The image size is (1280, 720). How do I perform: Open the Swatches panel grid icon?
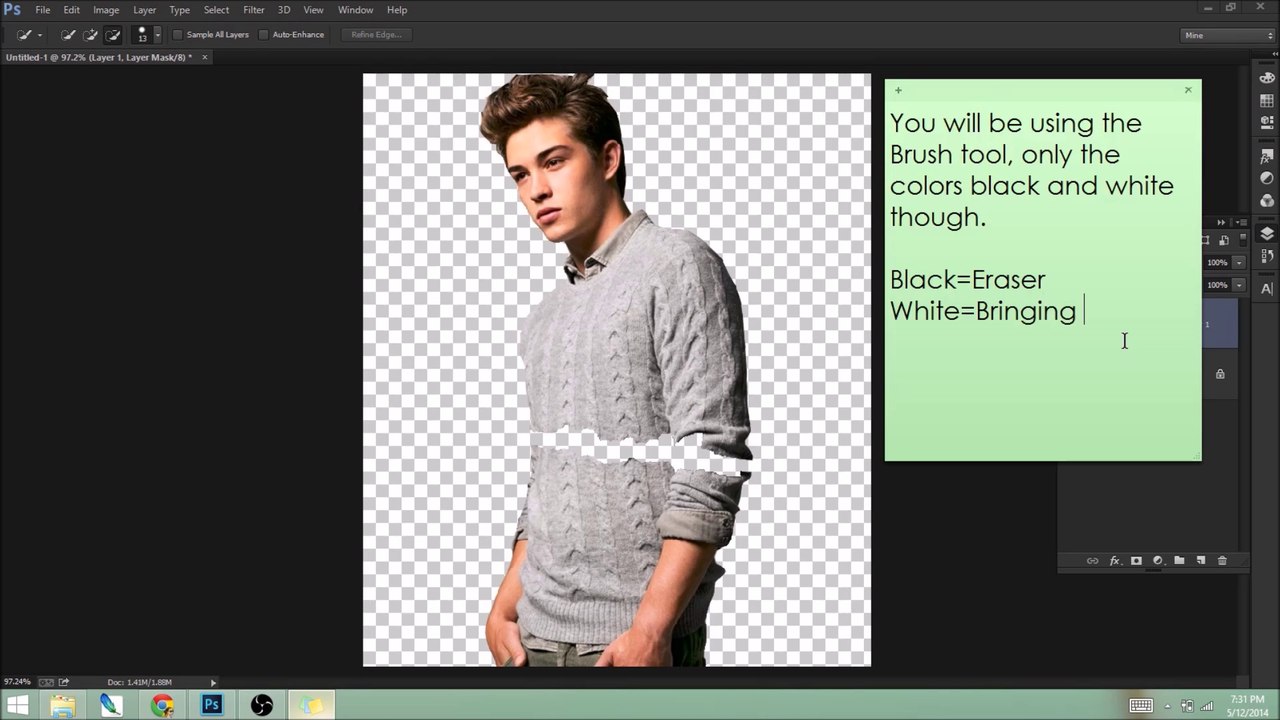pyautogui.click(x=1267, y=101)
